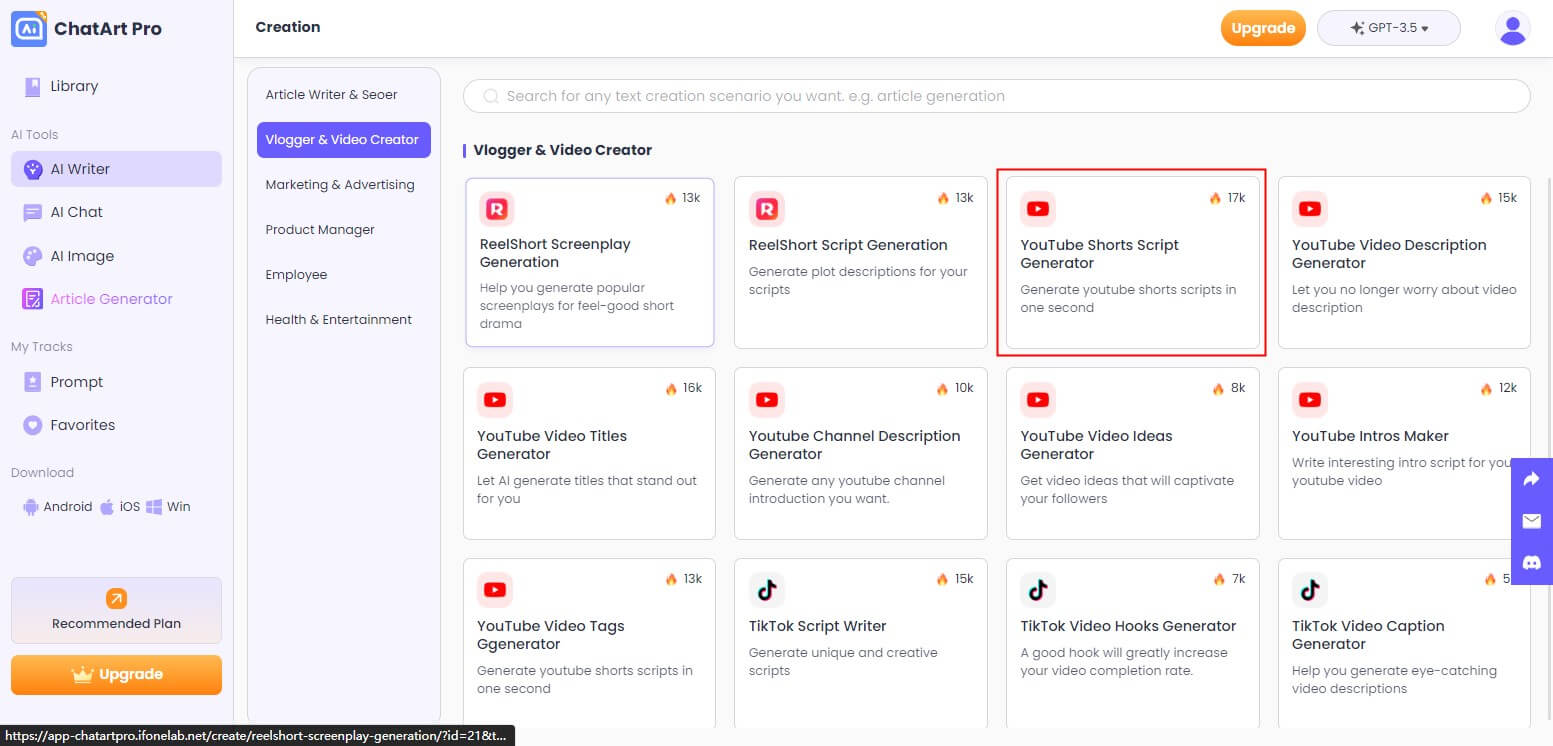Click YouTube icon on Video Tags Ggenerator

(x=494, y=590)
